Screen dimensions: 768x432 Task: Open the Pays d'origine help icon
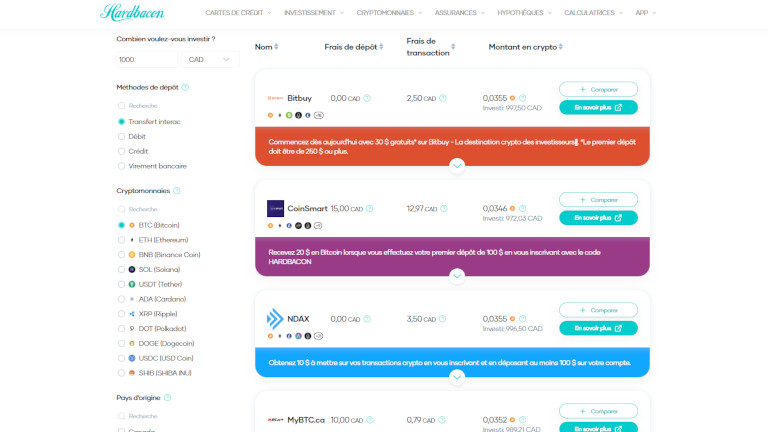point(168,398)
